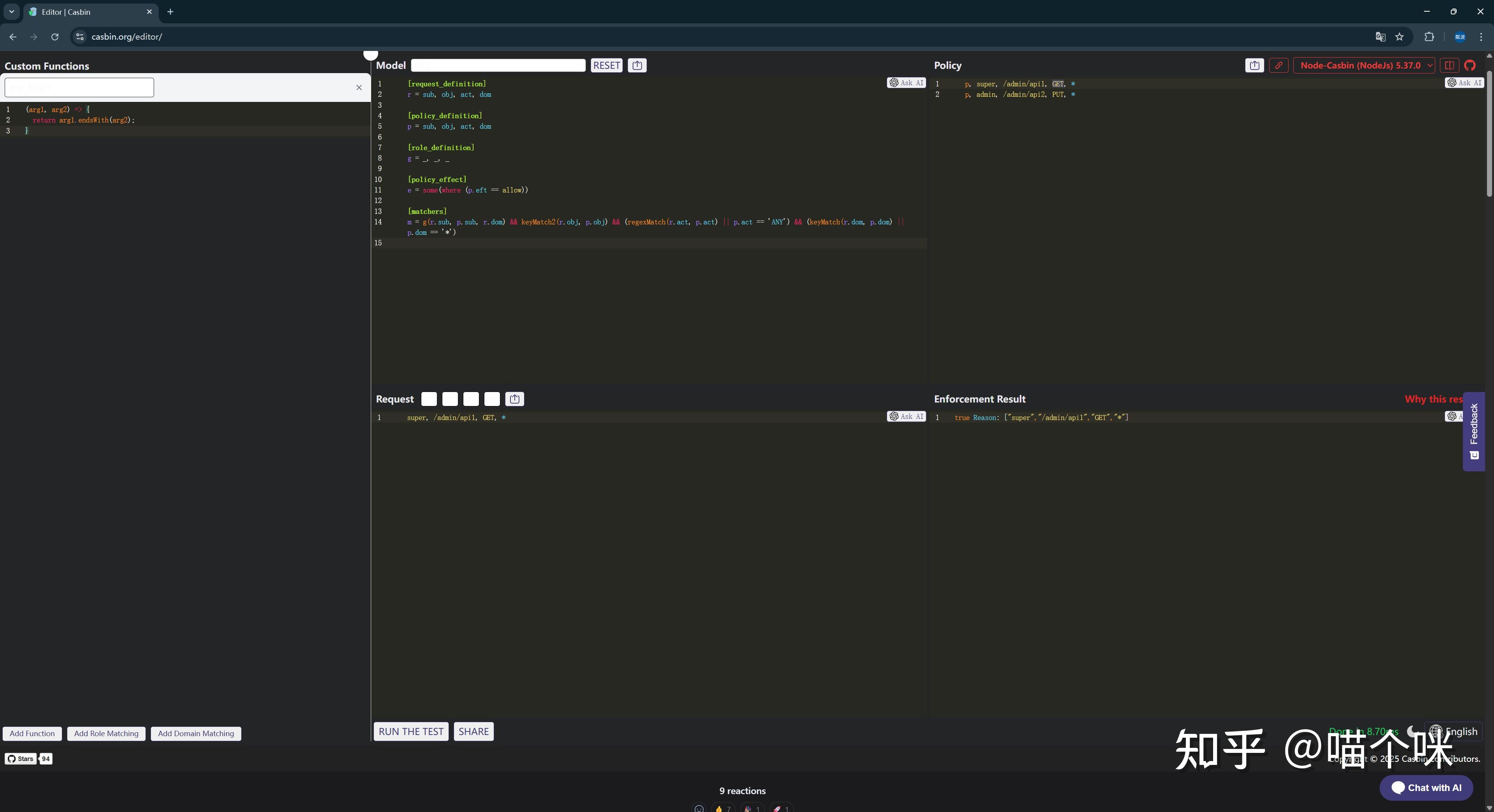The width and height of the screenshot is (1494, 812).
Task: Click Request section export icon
Action: tap(514, 399)
